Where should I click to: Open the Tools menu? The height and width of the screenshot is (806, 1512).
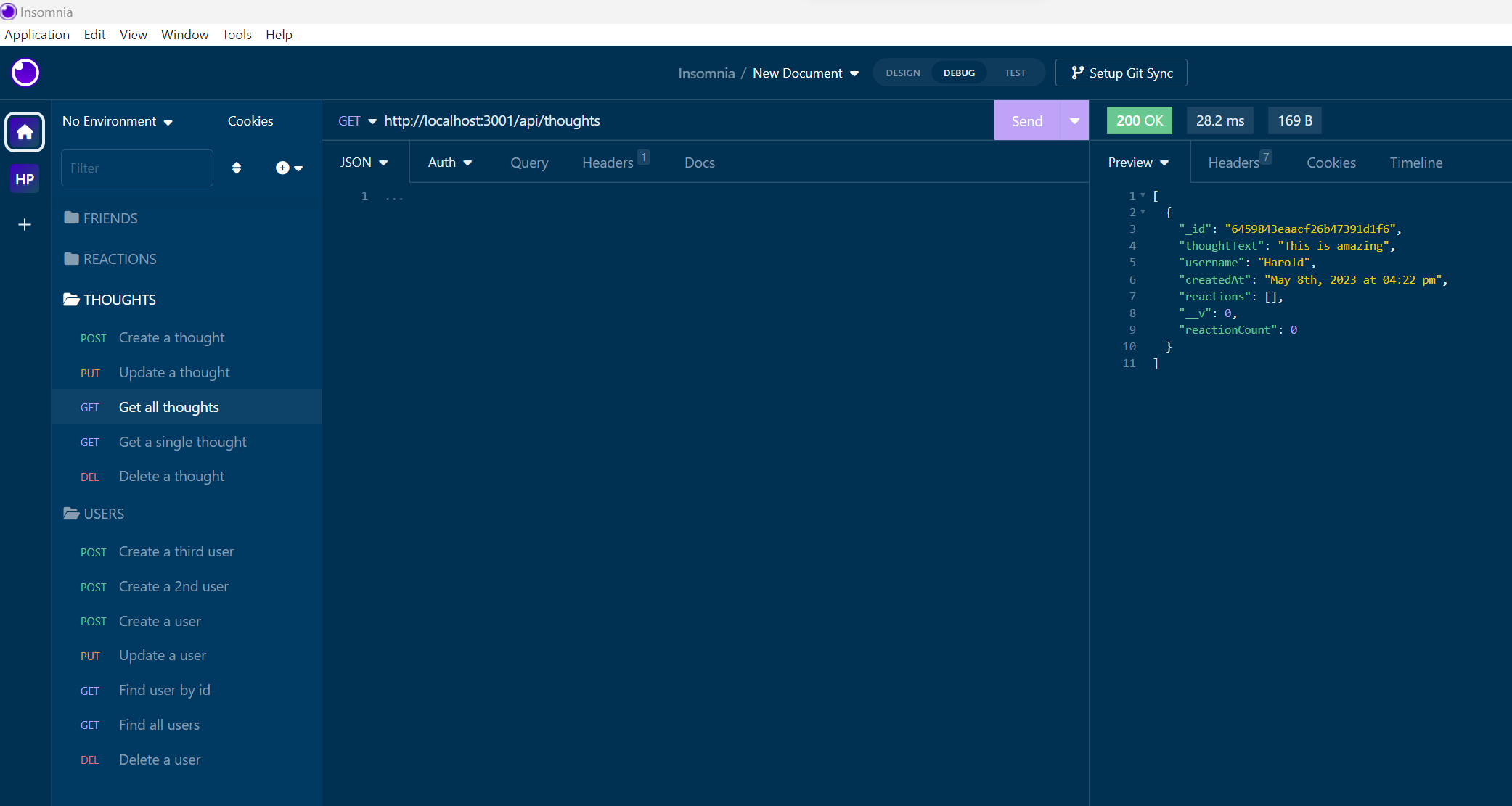click(x=237, y=34)
